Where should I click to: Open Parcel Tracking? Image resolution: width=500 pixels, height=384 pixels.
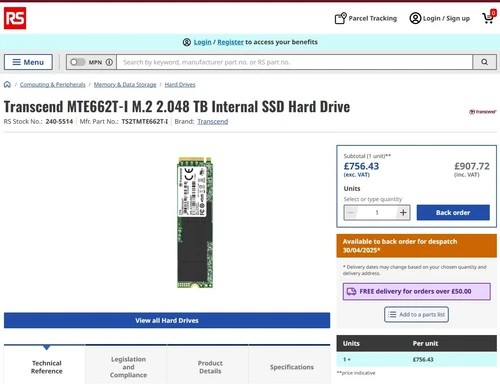click(366, 18)
